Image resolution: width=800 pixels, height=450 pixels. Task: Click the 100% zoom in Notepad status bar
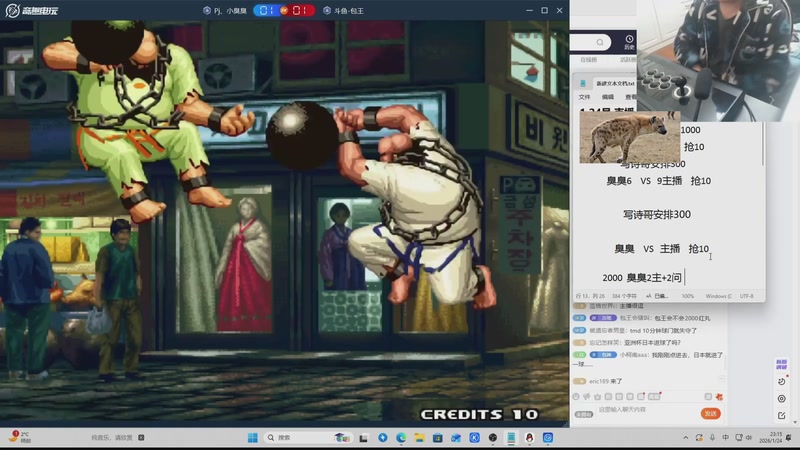coord(688,296)
